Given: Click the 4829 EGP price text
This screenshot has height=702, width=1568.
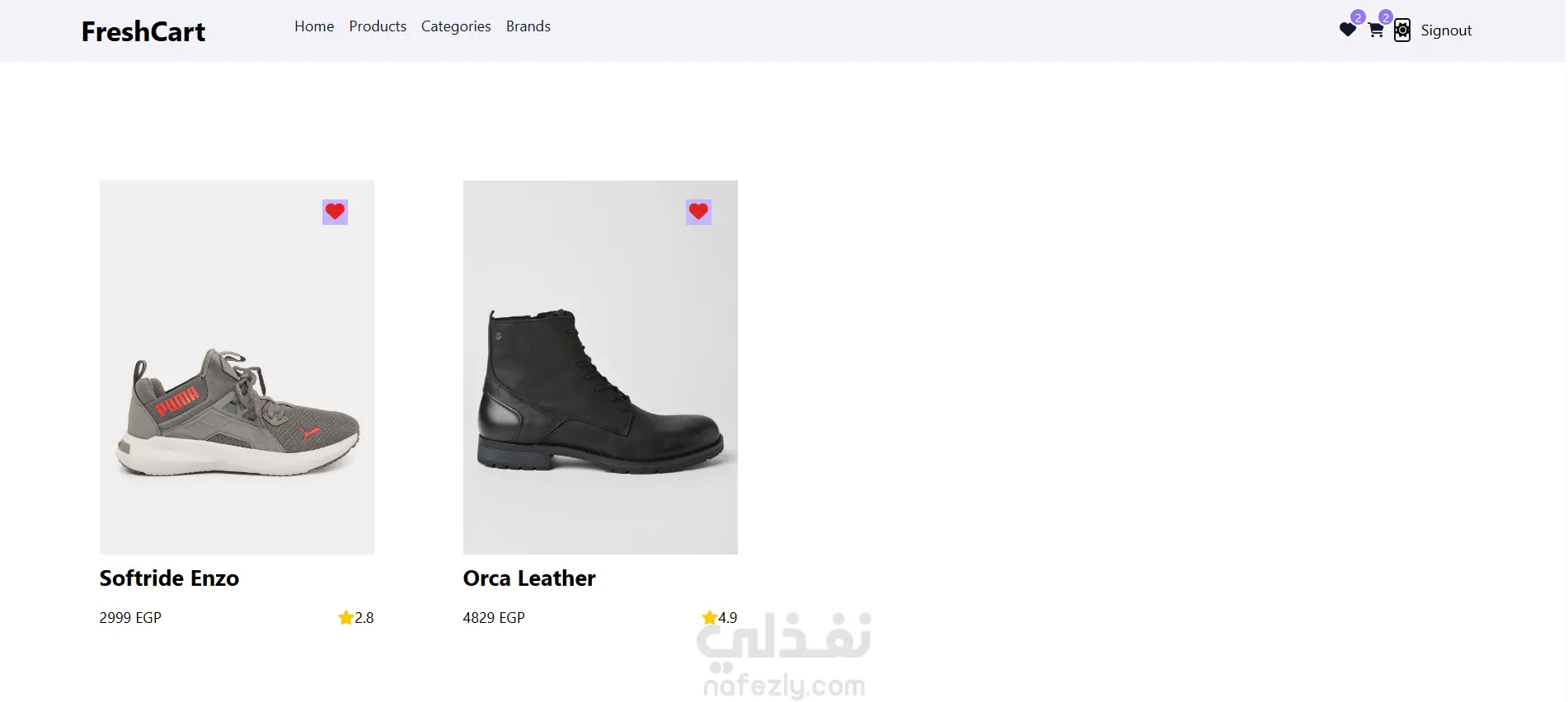Looking at the screenshot, I should click(x=494, y=618).
